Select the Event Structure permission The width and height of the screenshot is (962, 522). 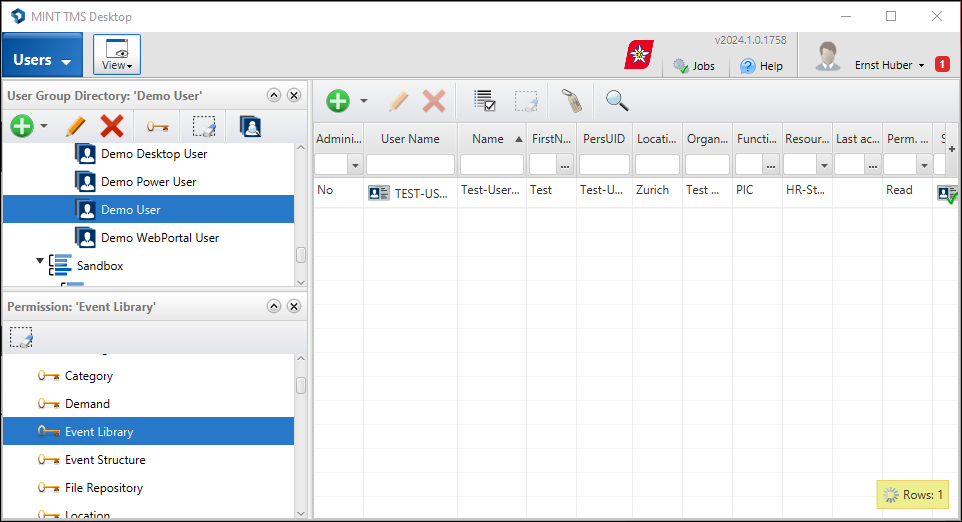click(105, 460)
